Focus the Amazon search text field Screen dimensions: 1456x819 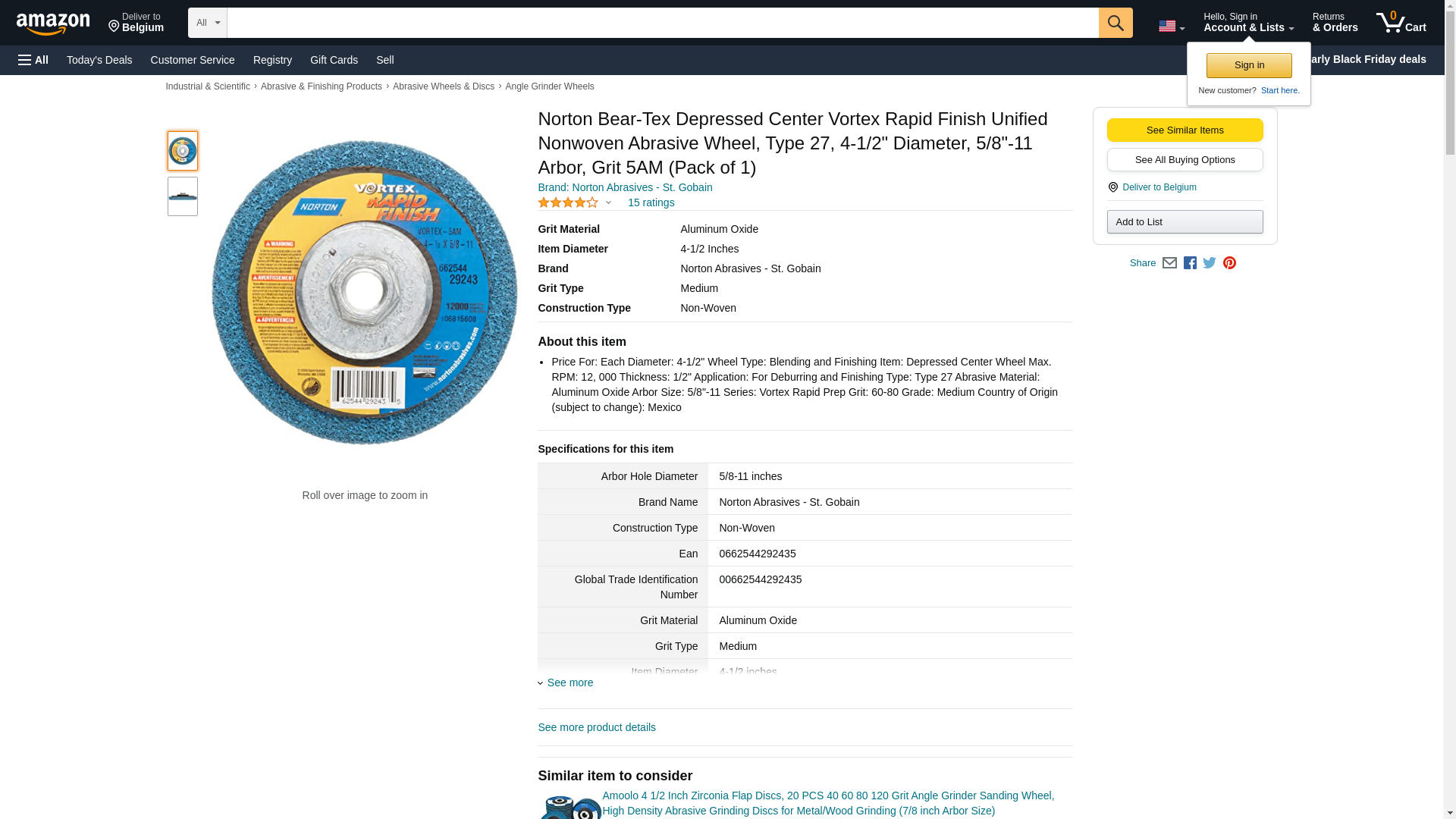click(662, 23)
